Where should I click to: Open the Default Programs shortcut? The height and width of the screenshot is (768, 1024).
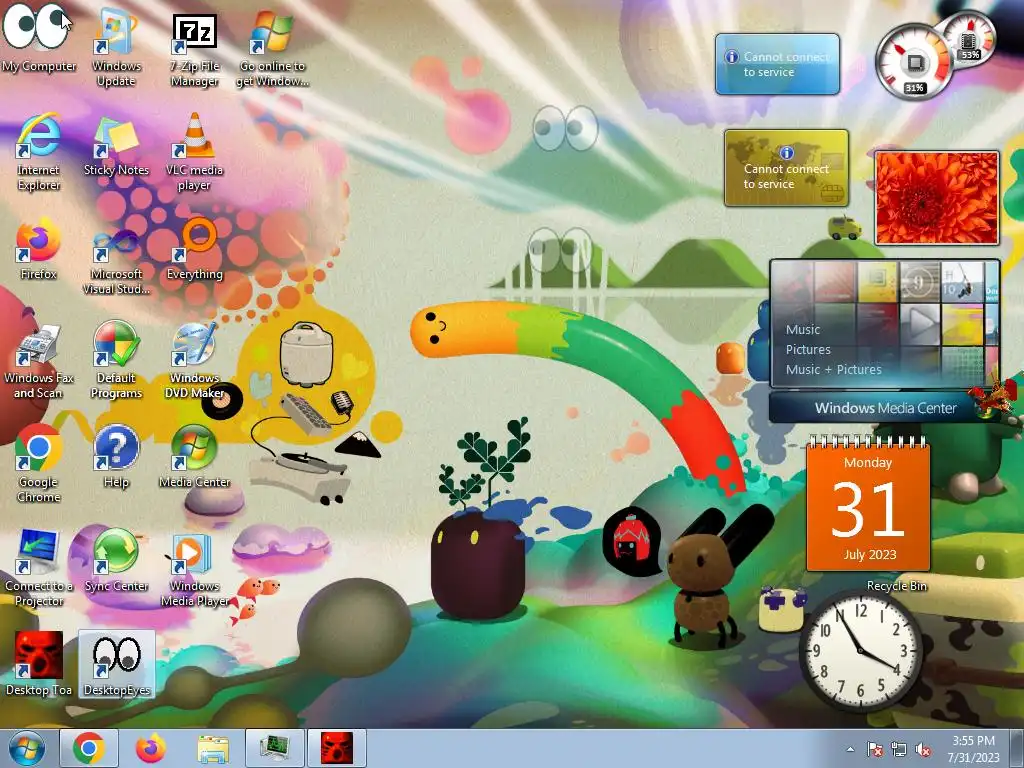tap(116, 360)
